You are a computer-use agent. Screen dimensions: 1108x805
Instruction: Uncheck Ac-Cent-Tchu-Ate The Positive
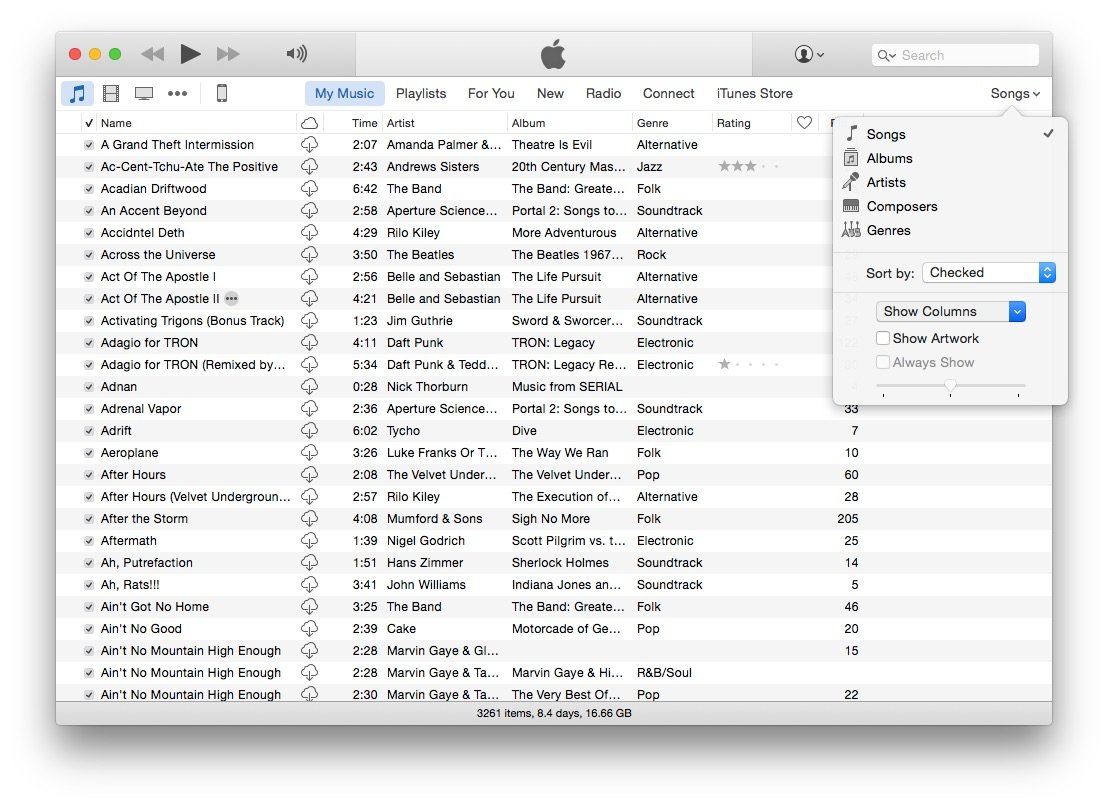(89, 167)
